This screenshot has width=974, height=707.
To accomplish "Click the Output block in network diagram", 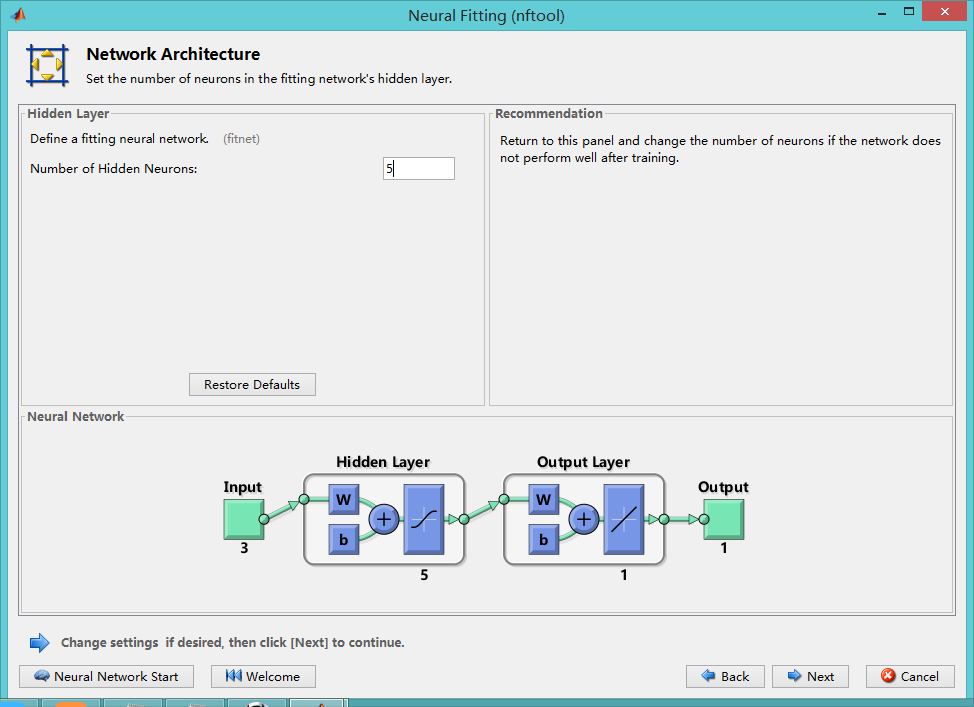I will pyautogui.click(x=724, y=519).
